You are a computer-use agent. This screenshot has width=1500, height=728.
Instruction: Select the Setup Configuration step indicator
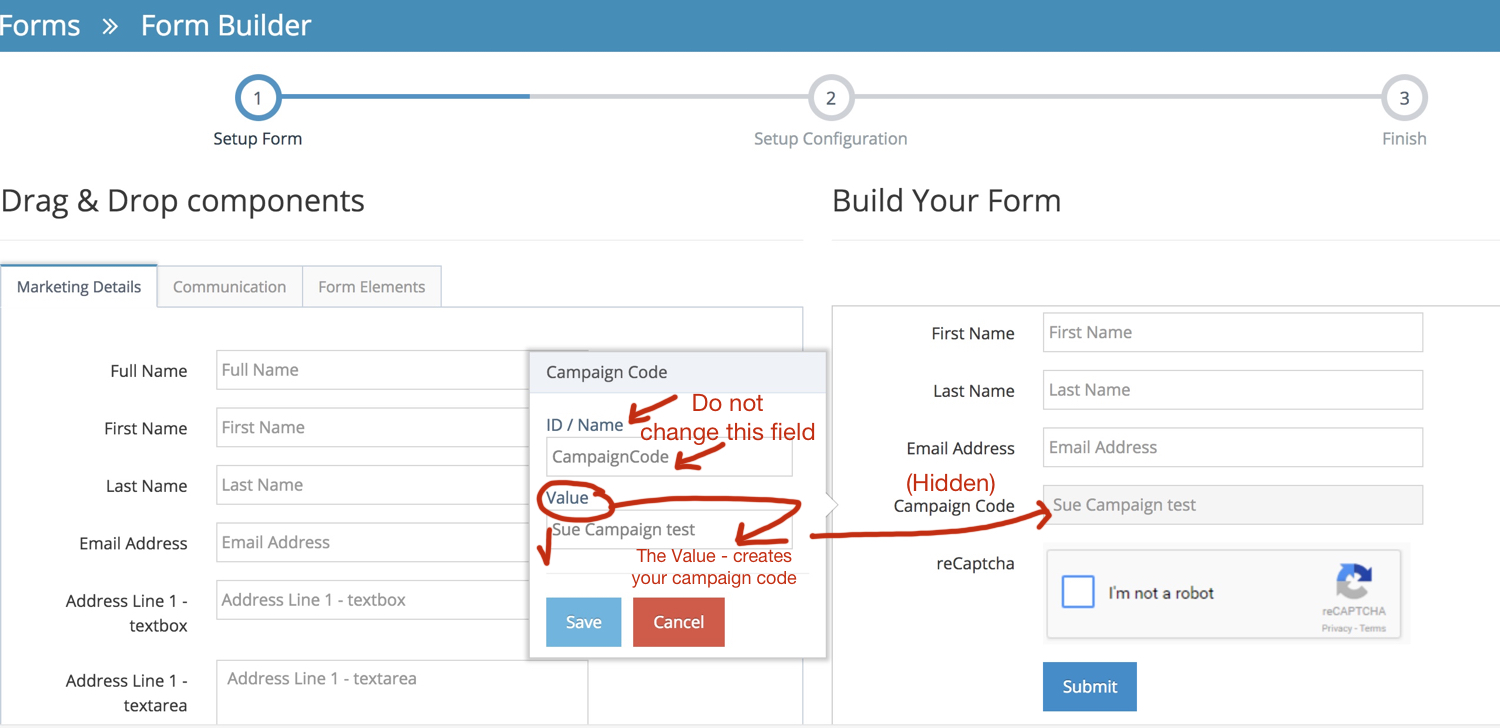point(830,97)
